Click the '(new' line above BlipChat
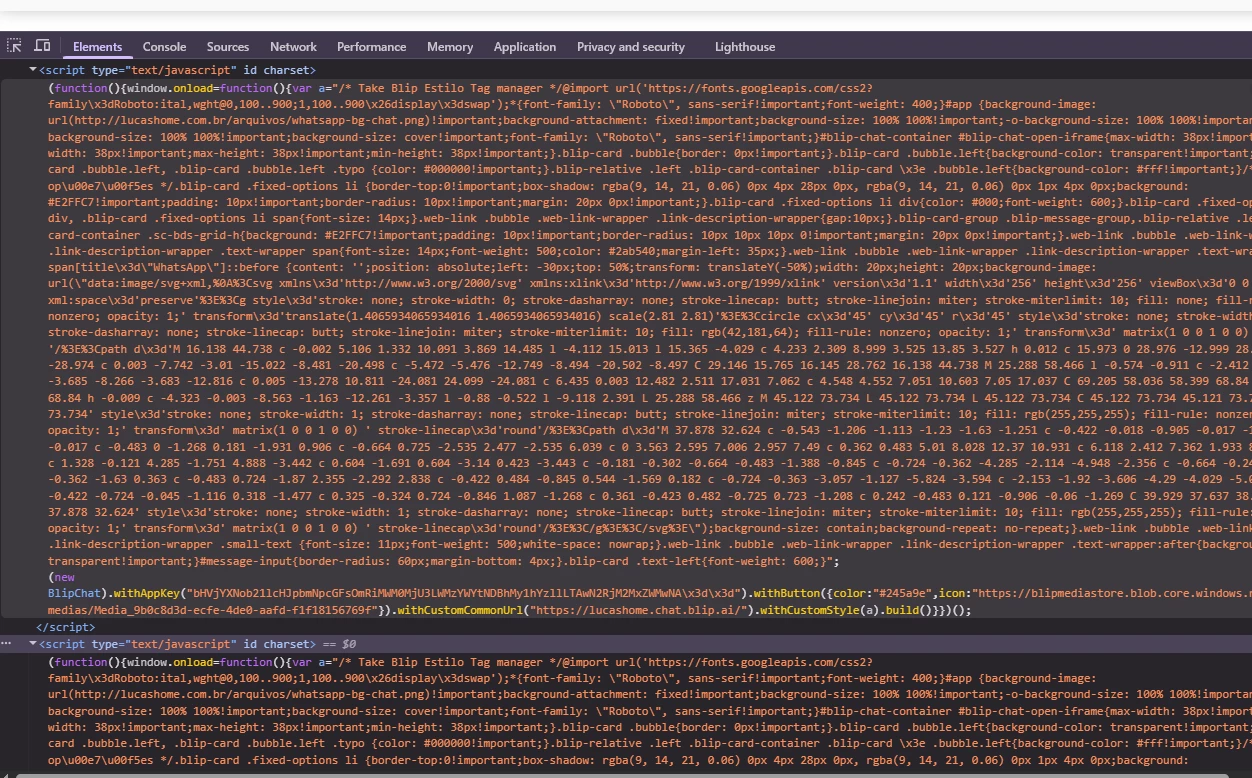 click(x=61, y=577)
